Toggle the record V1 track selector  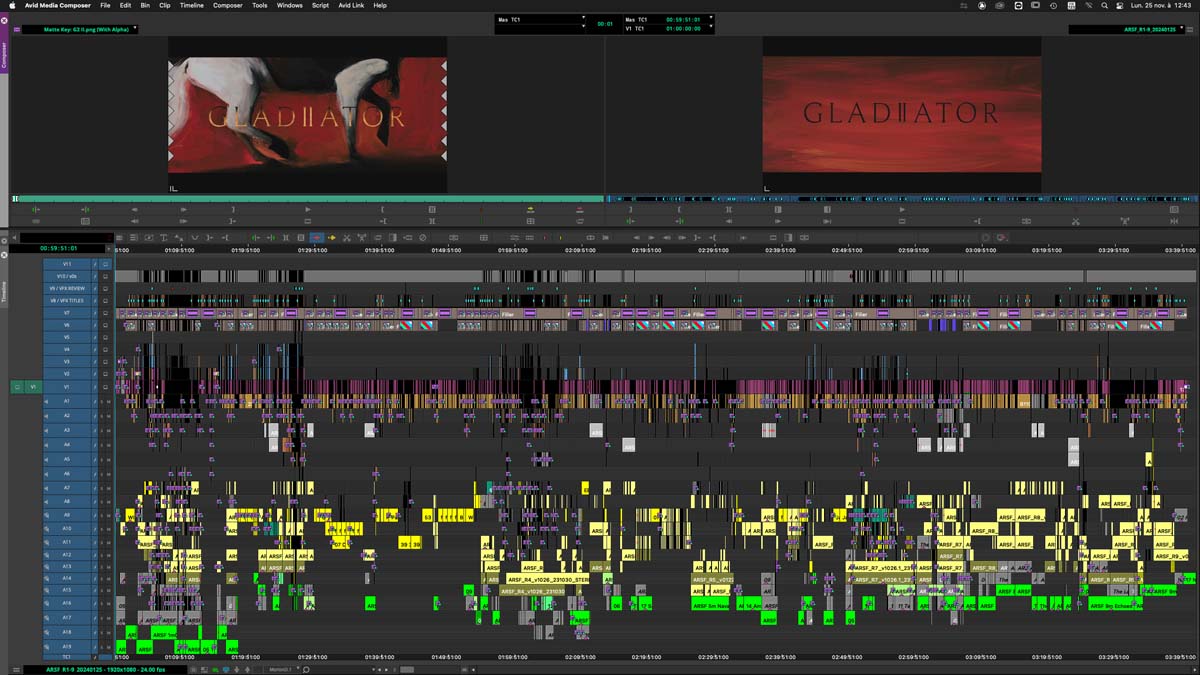pyautogui.click(x=67, y=386)
